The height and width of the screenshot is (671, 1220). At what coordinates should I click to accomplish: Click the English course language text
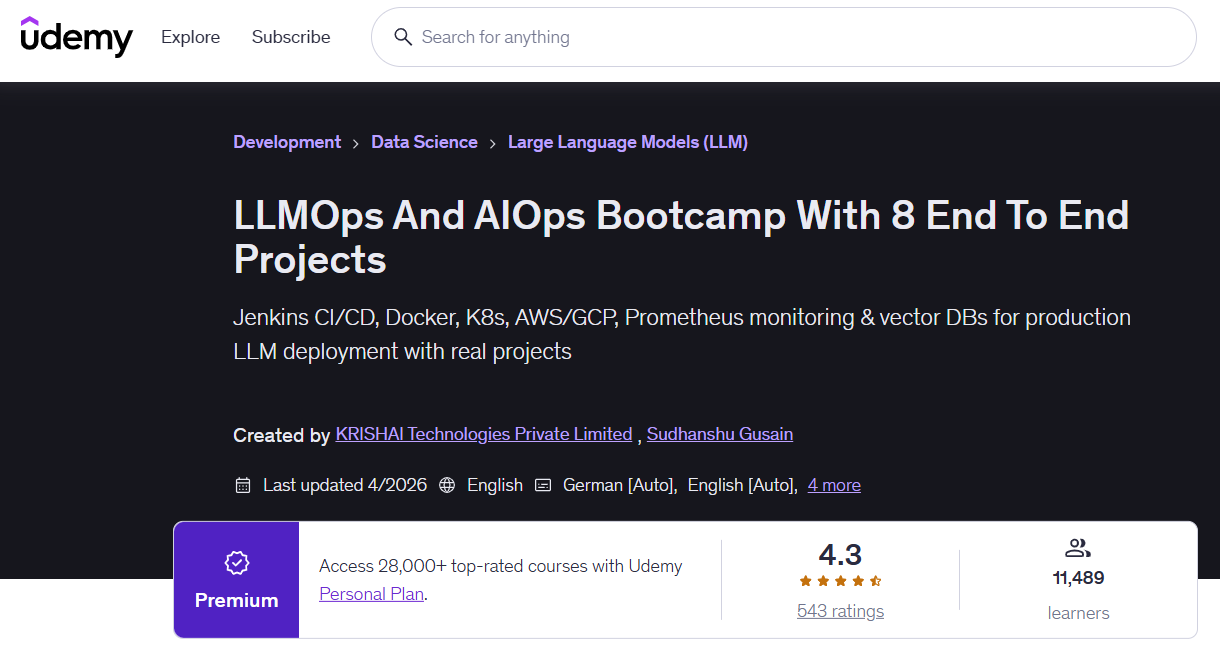pos(495,485)
